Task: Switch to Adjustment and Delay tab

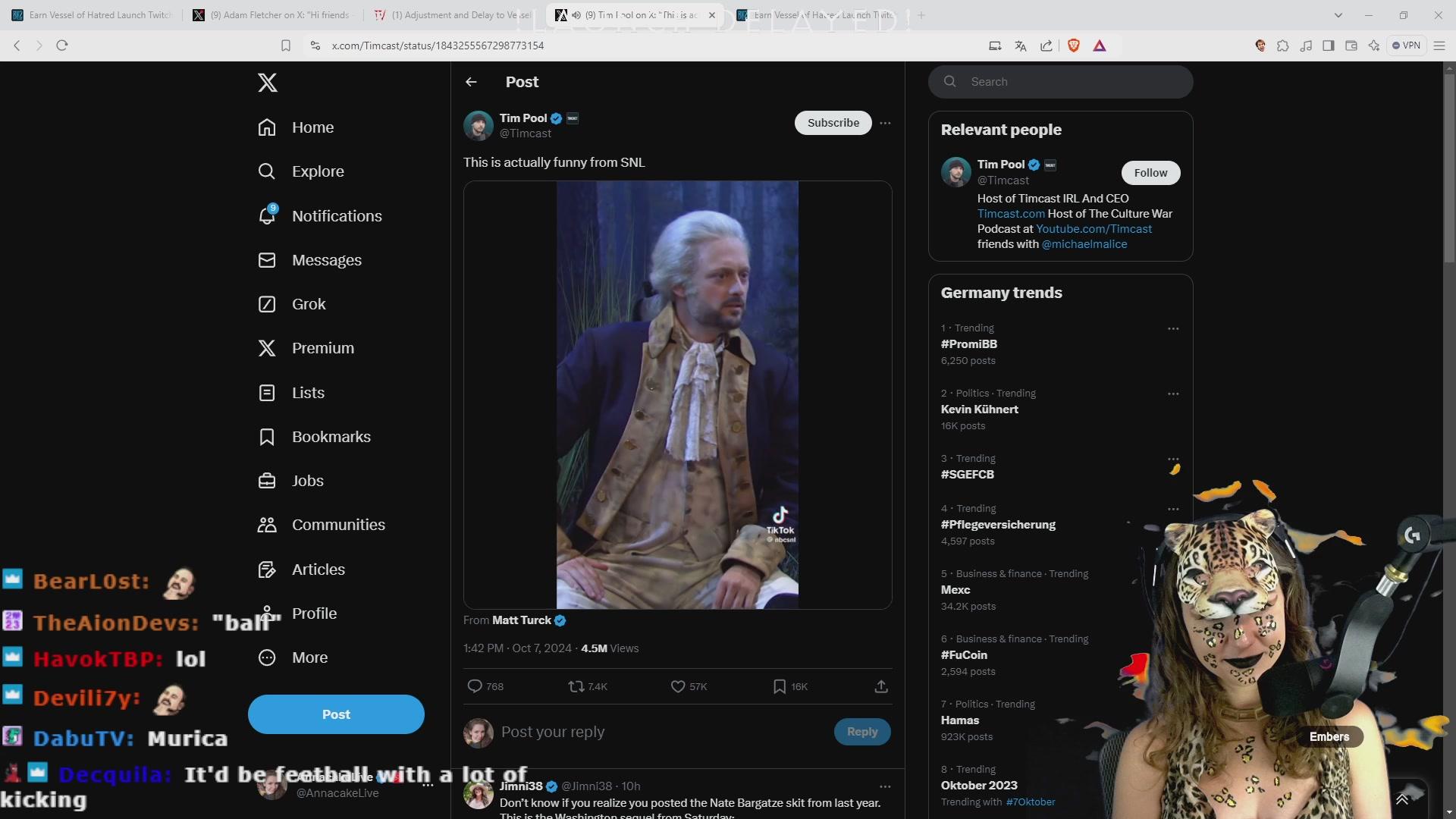Action: point(453,15)
